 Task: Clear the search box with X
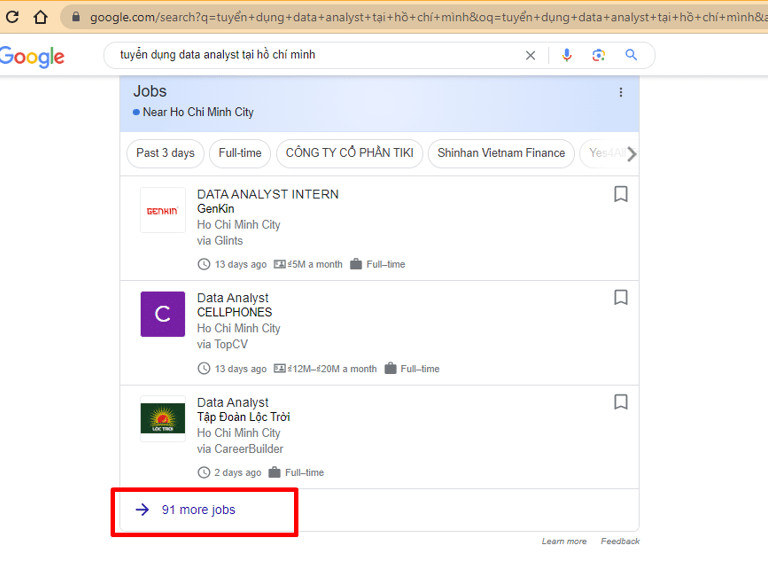click(530, 55)
